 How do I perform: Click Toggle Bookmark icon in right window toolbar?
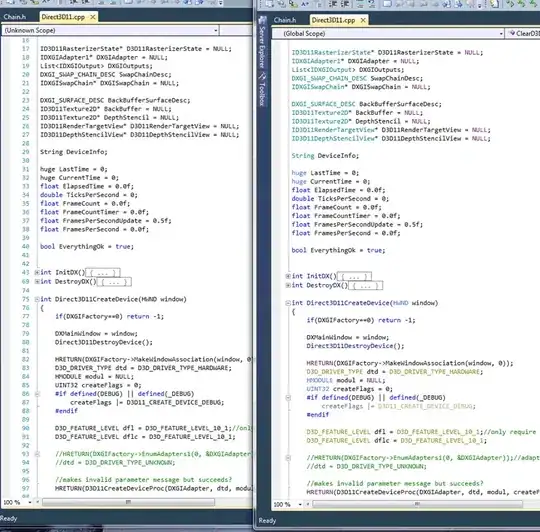pos(387,3)
